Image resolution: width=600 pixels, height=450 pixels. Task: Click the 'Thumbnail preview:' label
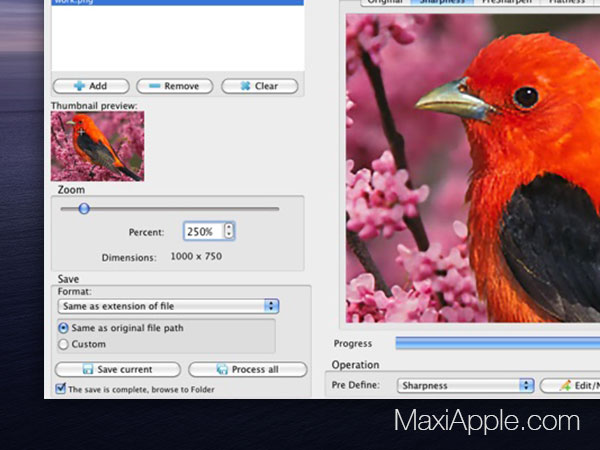[94, 106]
